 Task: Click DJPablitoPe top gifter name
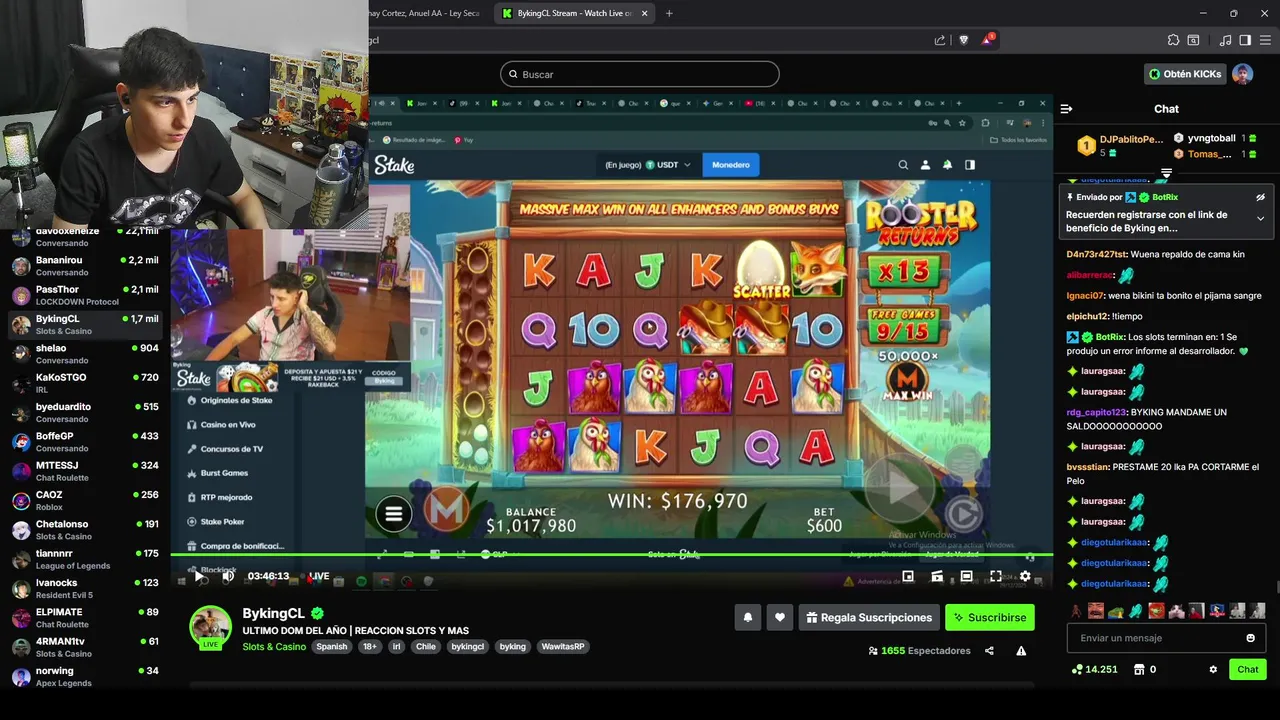(1131, 139)
